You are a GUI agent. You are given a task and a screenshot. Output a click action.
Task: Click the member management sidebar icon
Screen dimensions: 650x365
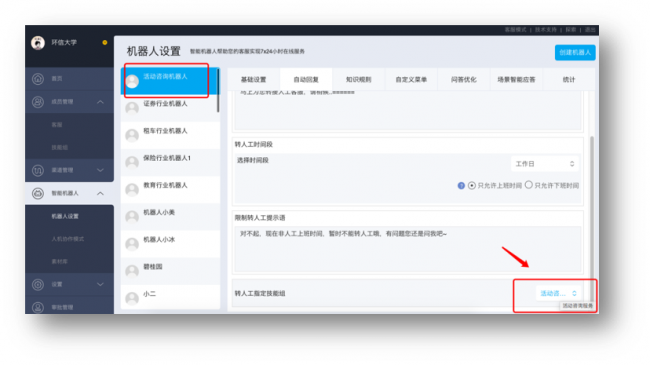click(x=38, y=102)
